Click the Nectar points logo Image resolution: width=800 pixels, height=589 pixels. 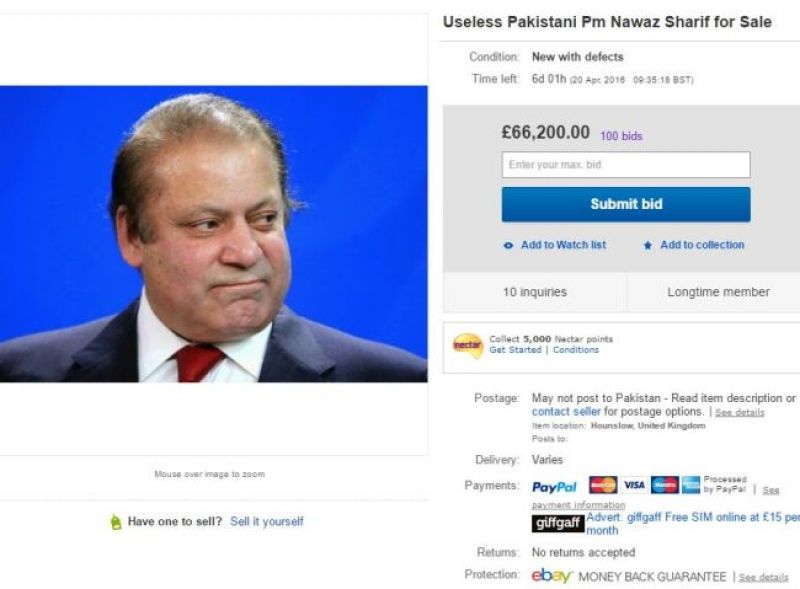point(468,346)
